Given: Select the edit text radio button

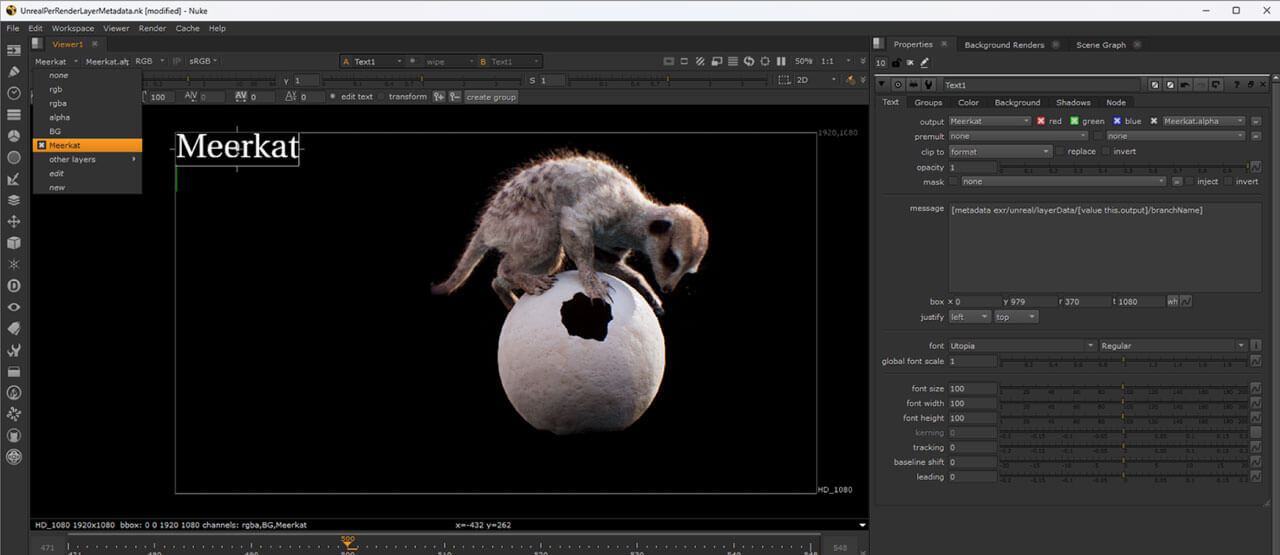Looking at the screenshot, I should 333,97.
